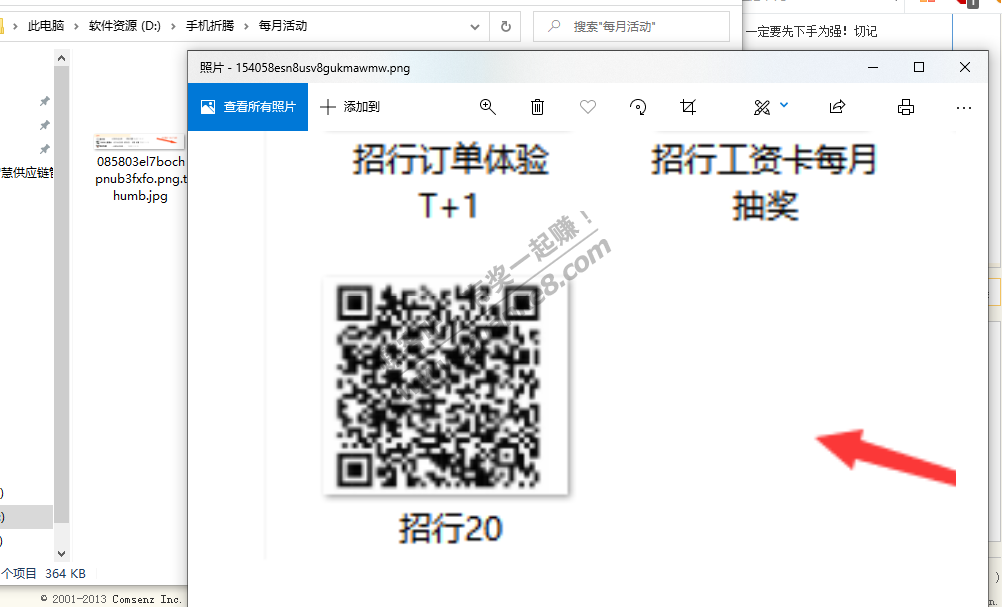Print the photo with the printer icon
The height and width of the screenshot is (607, 1002).
coord(906,107)
